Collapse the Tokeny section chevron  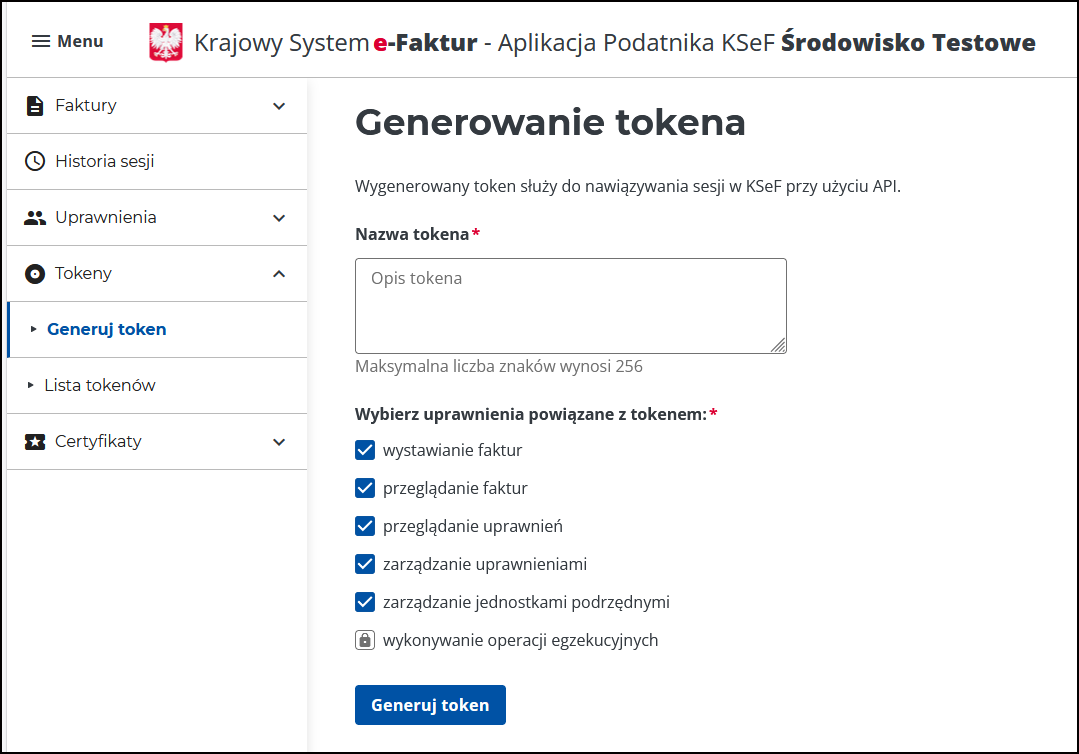279,274
